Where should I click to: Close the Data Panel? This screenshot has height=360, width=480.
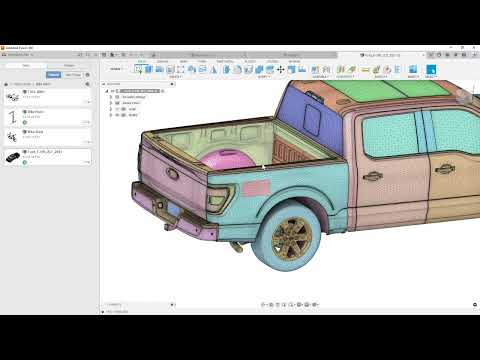96,54
